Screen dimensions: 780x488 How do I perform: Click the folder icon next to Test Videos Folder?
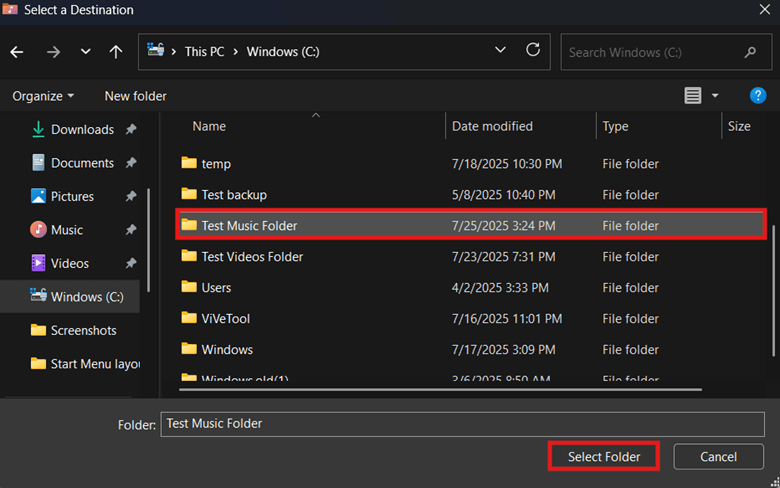pos(189,256)
